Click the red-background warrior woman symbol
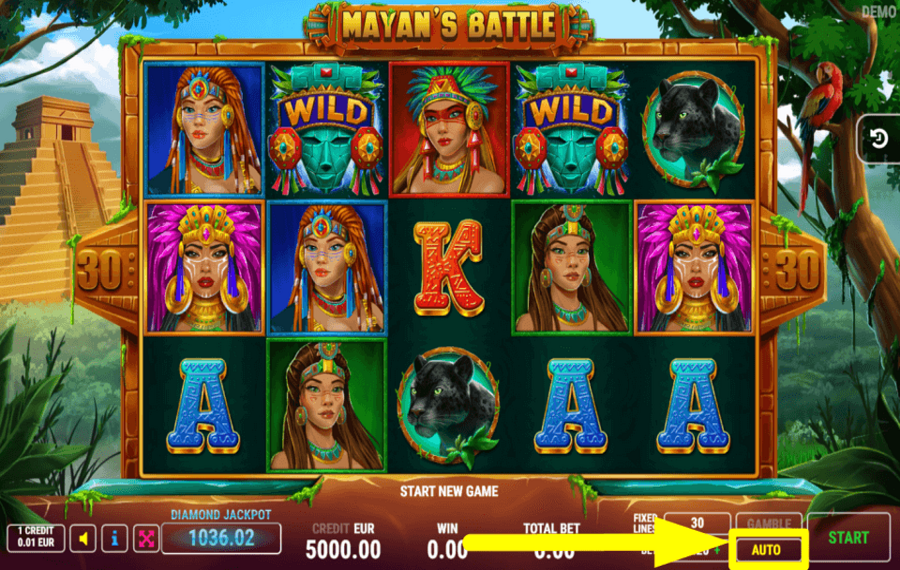The height and width of the screenshot is (570, 900). pyautogui.click(x=449, y=129)
